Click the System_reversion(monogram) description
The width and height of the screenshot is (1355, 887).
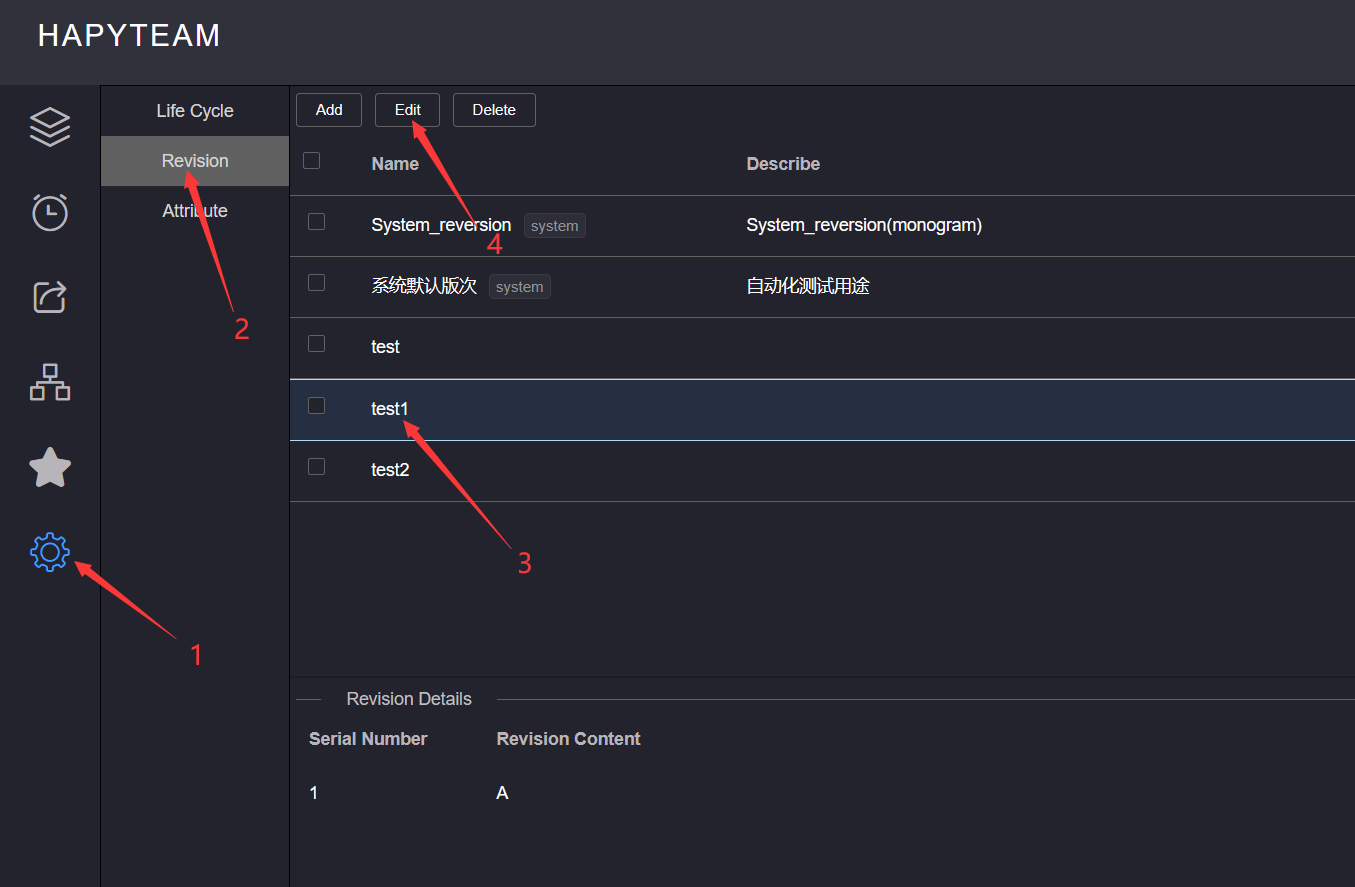[864, 225]
